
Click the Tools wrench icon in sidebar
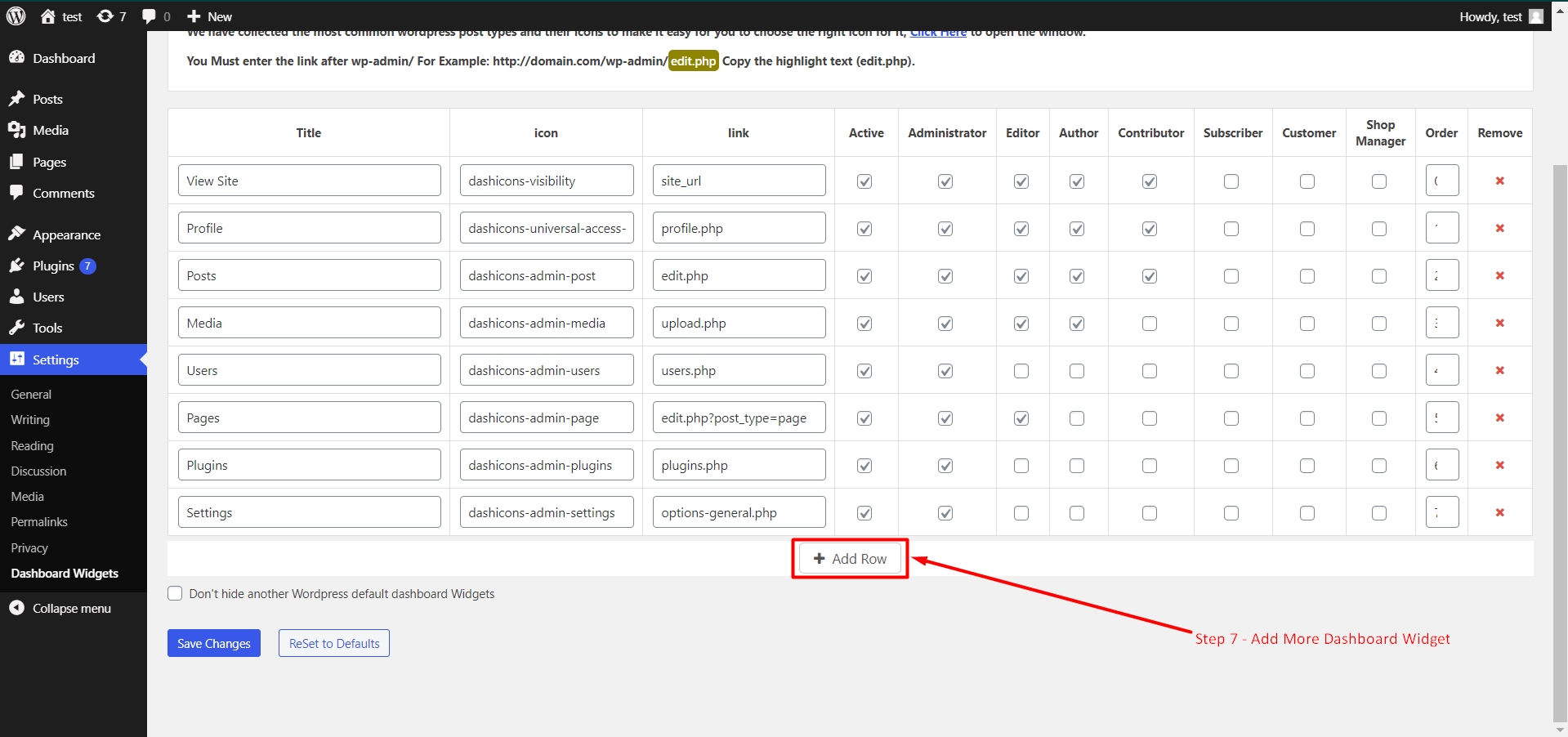(16, 328)
